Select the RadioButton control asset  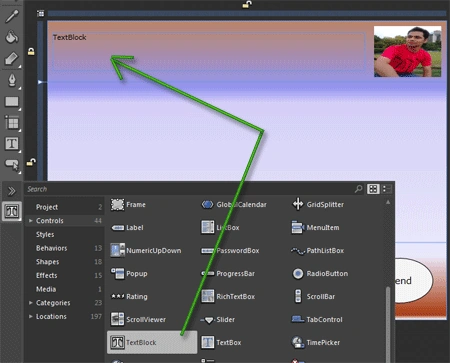click(320, 273)
